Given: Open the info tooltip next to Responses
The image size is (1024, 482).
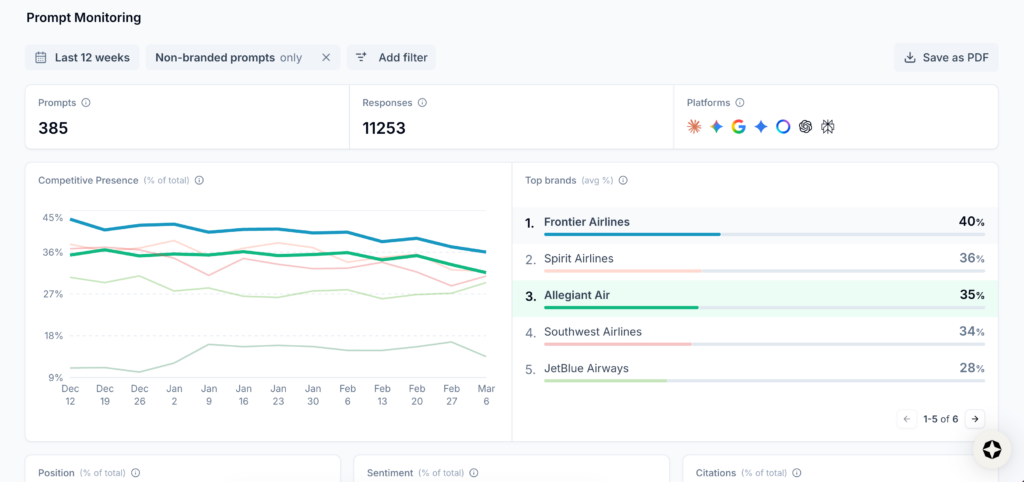Looking at the screenshot, I should click(x=422, y=103).
